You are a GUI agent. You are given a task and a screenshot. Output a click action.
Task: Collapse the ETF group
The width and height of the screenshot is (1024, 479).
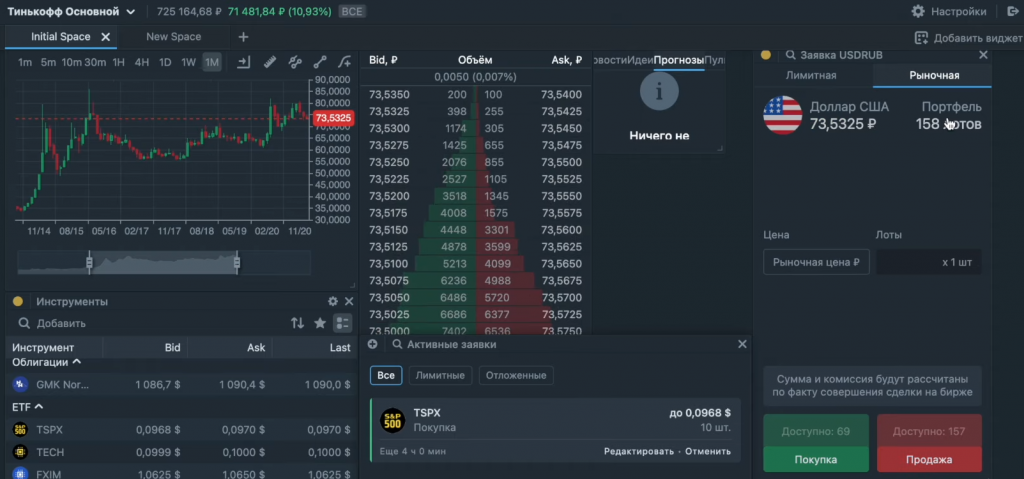pos(40,407)
